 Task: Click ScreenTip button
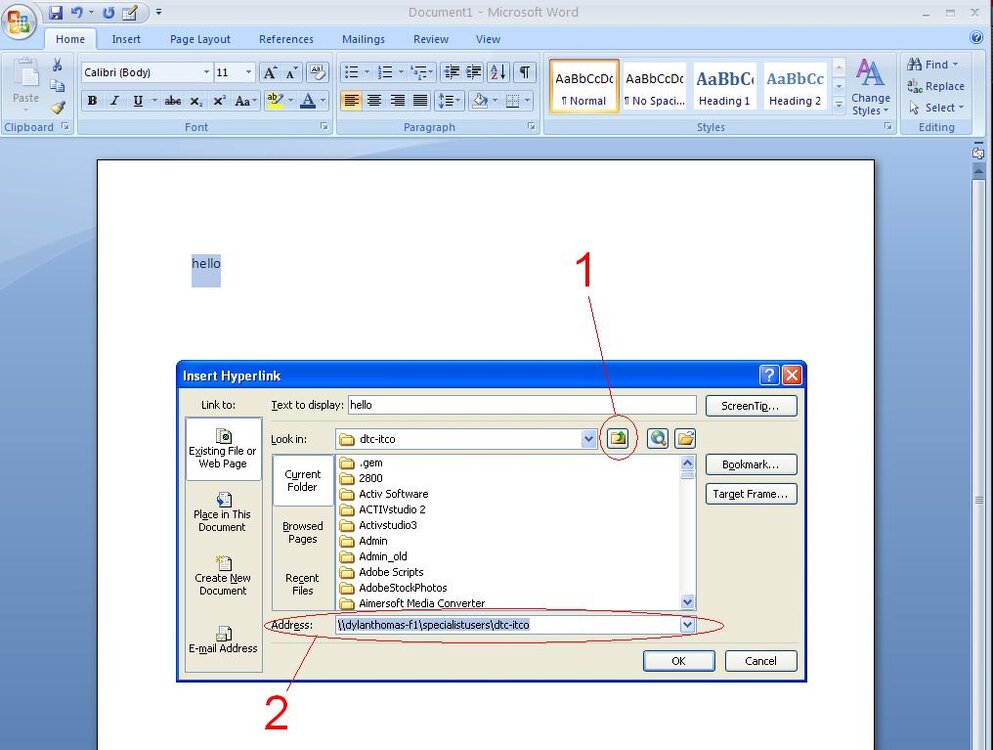click(x=750, y=406)
